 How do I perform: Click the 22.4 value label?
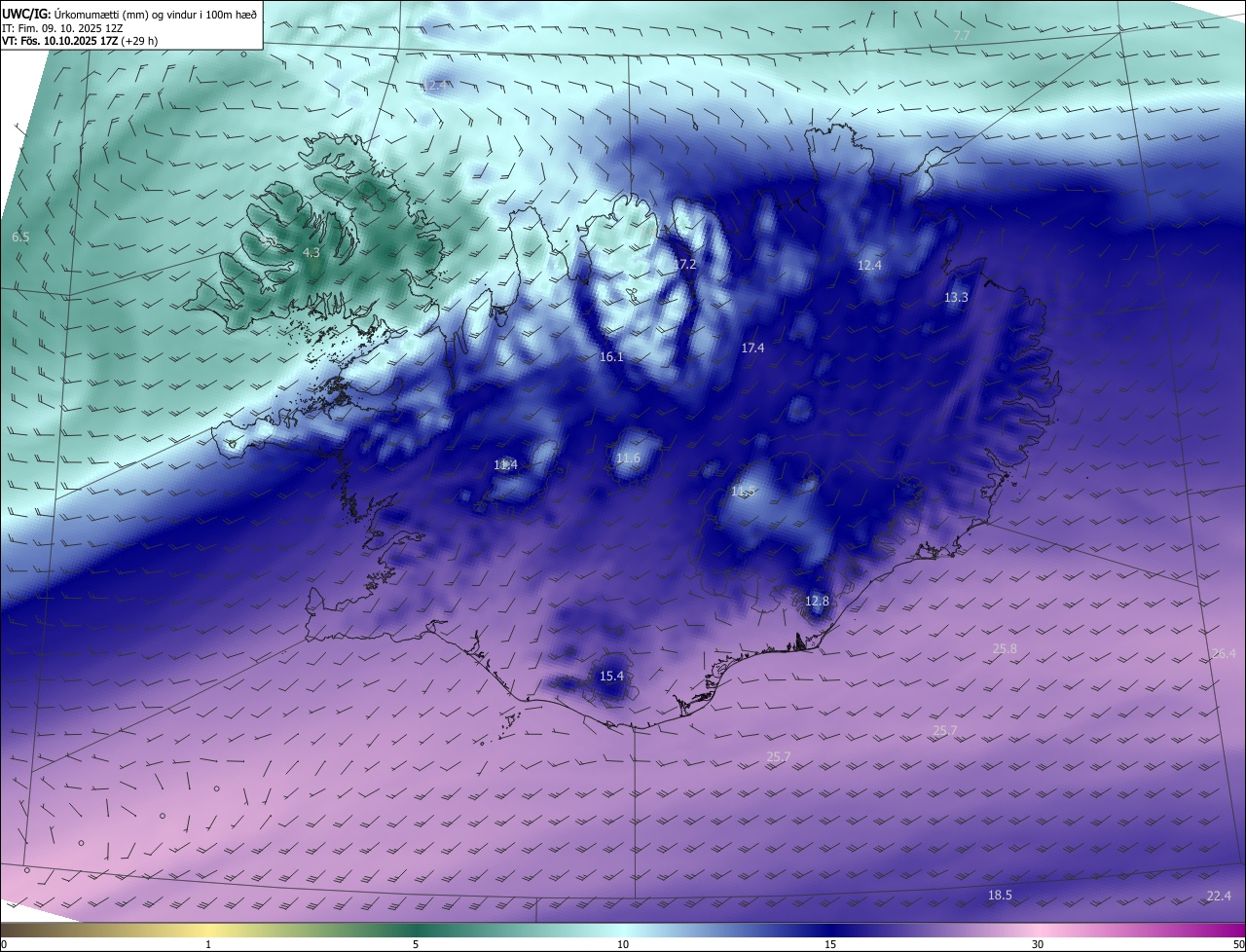coord(1219,897)
